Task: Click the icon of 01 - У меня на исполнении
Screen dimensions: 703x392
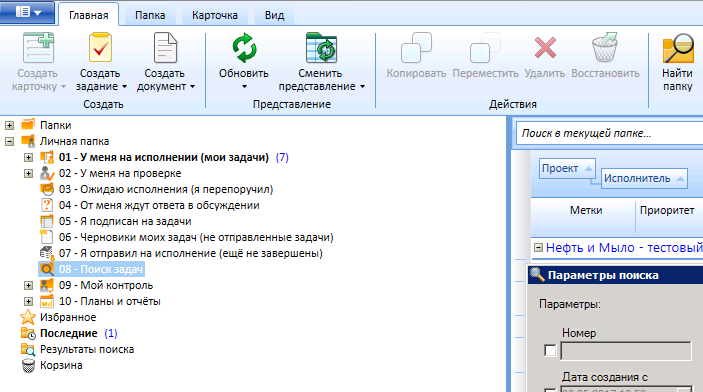Action: 47,157
